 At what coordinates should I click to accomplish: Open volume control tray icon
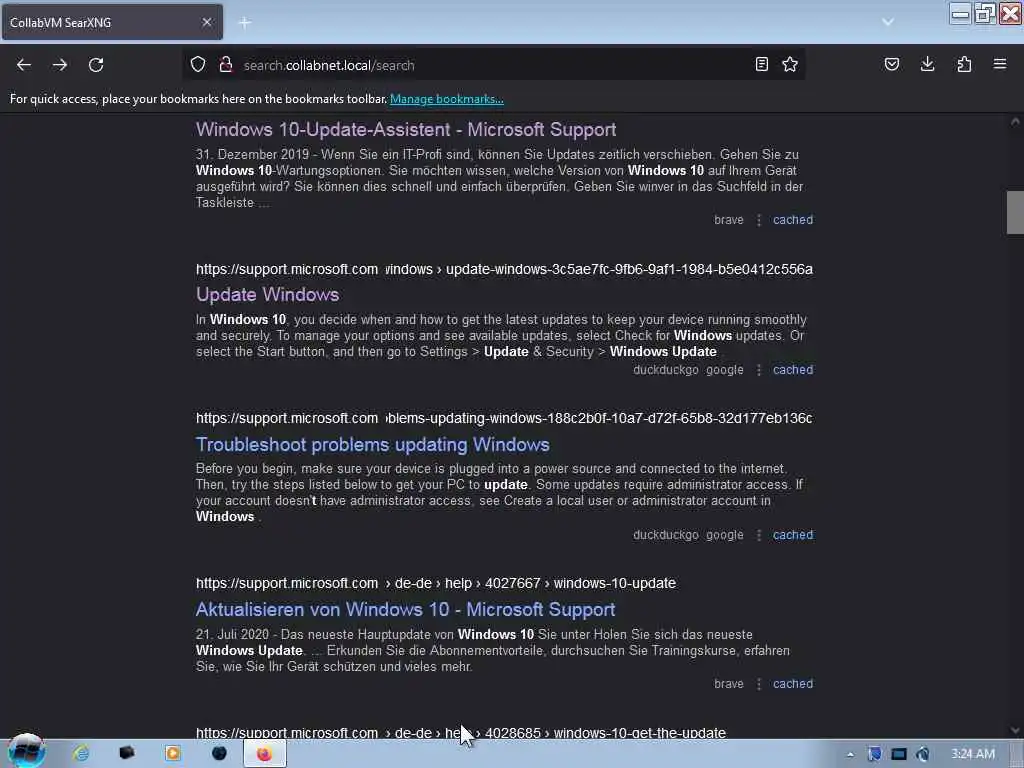(922, 754)
